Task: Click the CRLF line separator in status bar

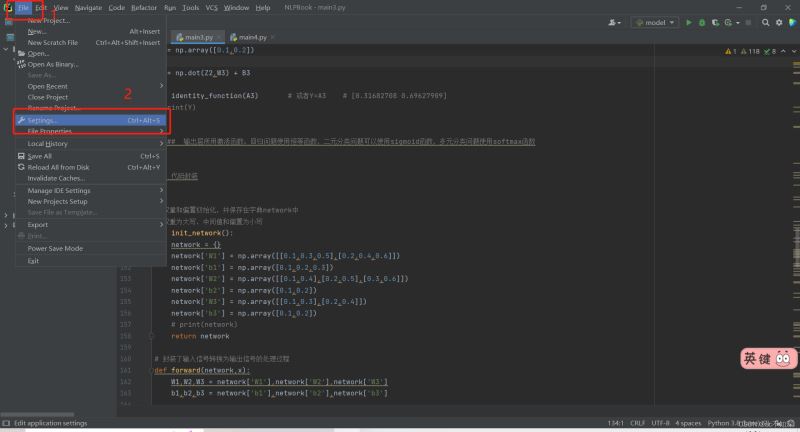Action: [x=637, y=423]
